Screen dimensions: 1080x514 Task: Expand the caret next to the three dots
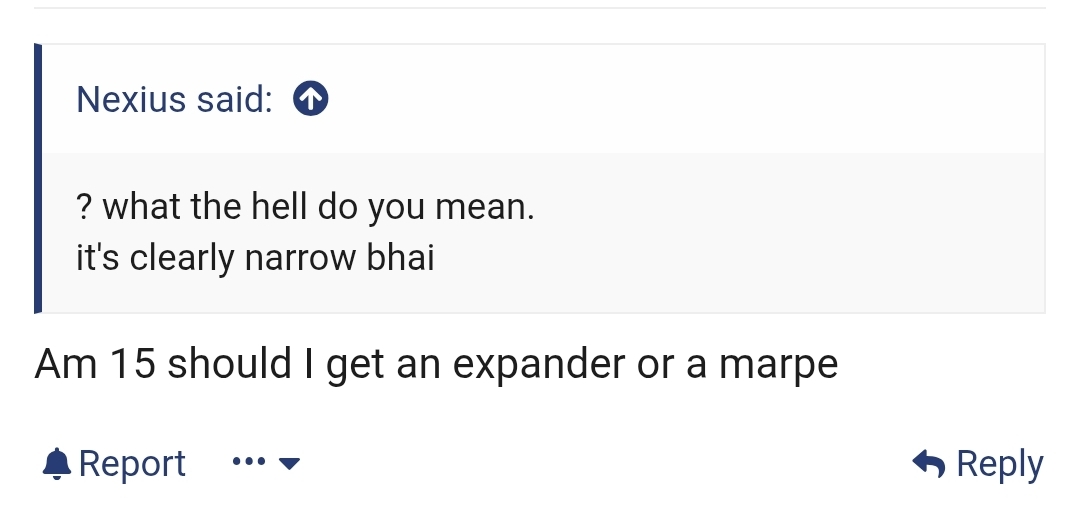coord(289,464)
